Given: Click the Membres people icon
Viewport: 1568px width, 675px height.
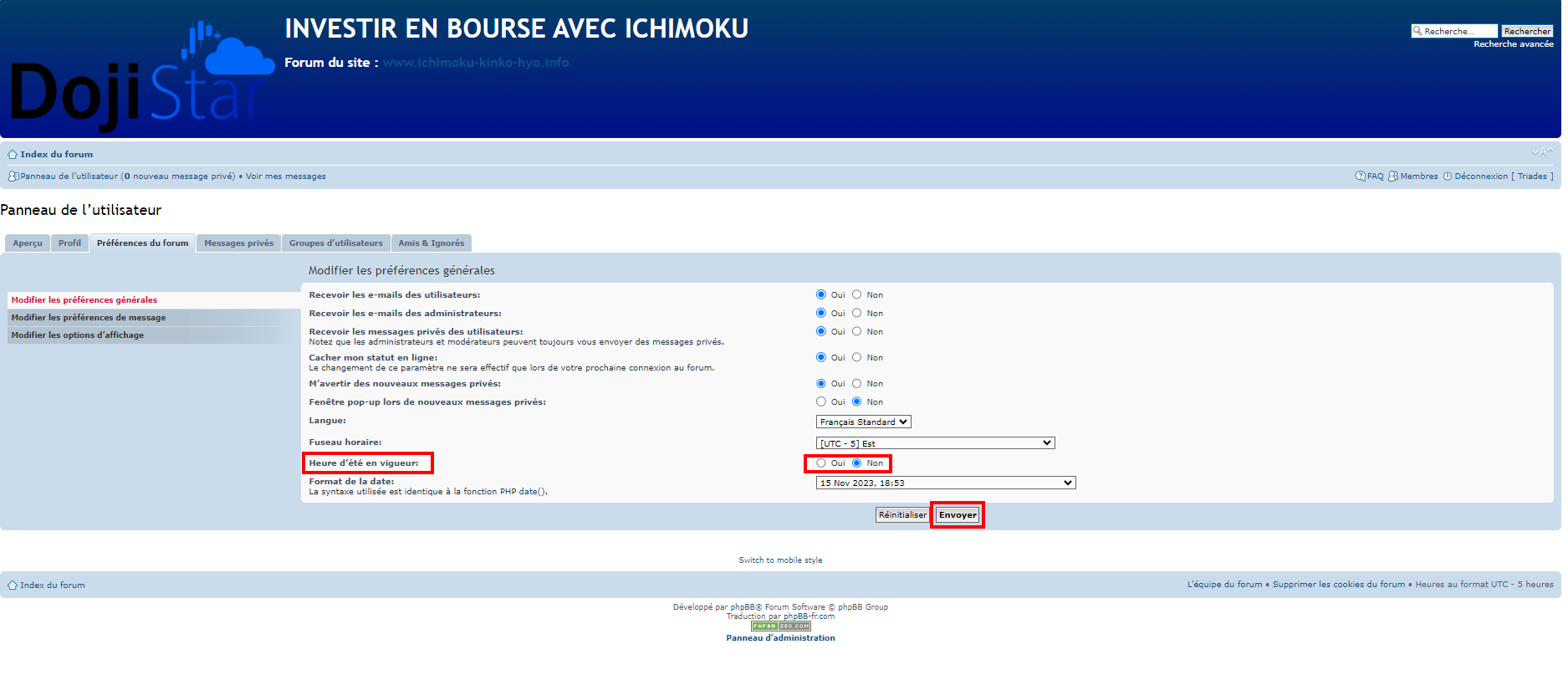Looking at the screenshot, I should (x=1393, y=176).
